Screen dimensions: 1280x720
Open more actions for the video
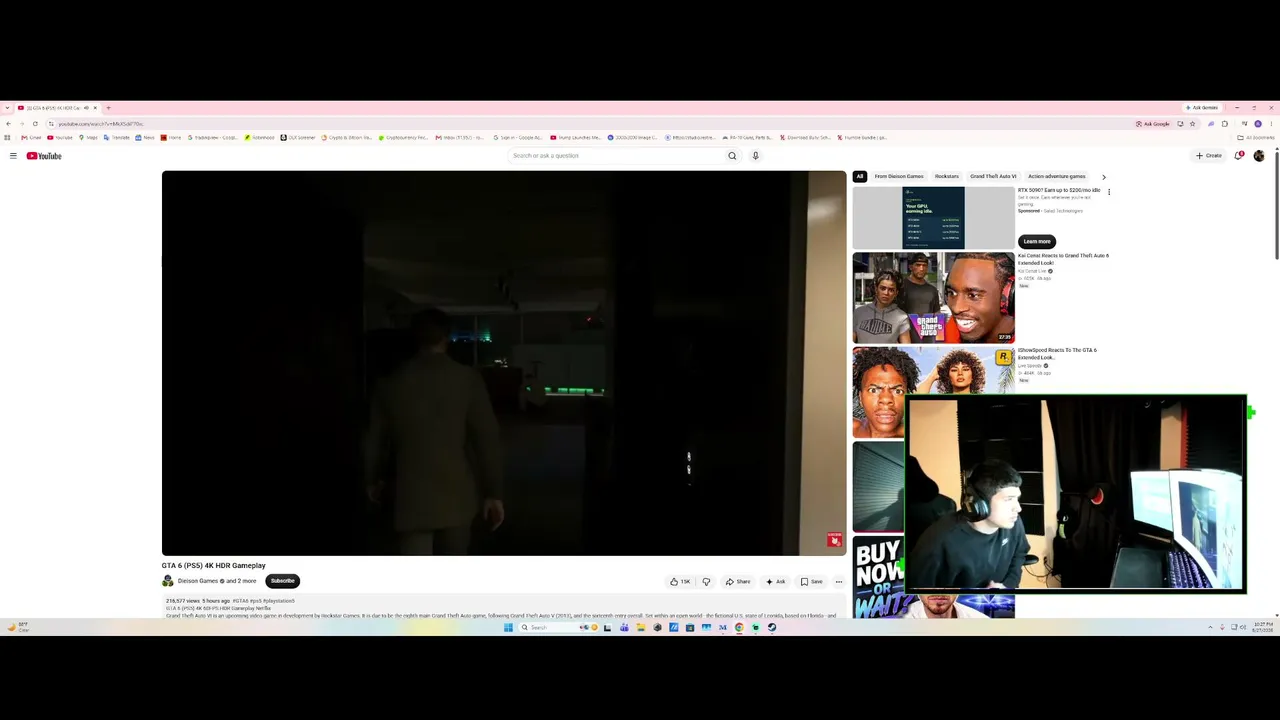pyautogui.click(x=839, y=581)
